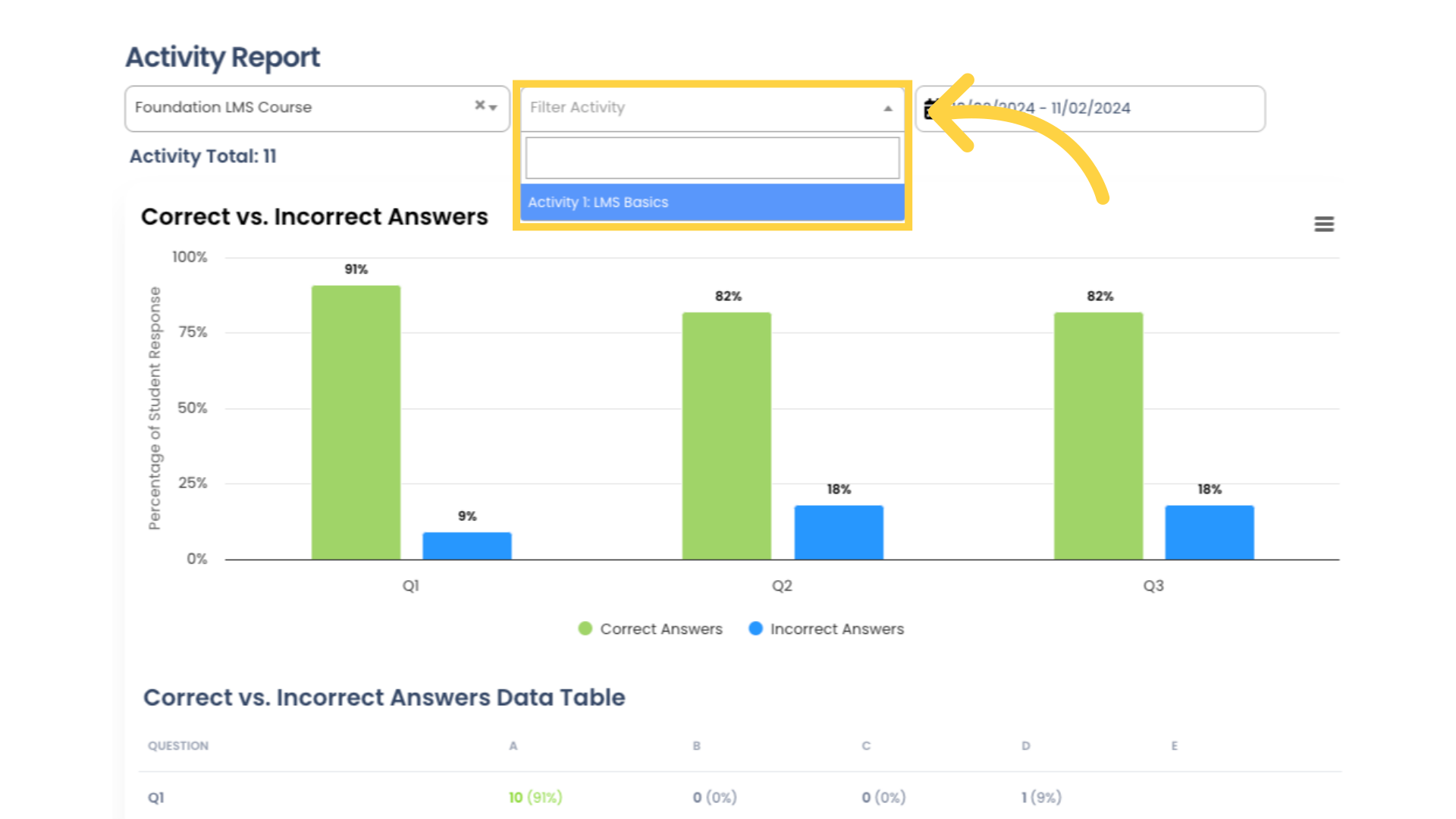This screenshot has height=819, width=1456.
Task: Clear the Foundation LMS Course filter
Action: click(x=479, y=107)
